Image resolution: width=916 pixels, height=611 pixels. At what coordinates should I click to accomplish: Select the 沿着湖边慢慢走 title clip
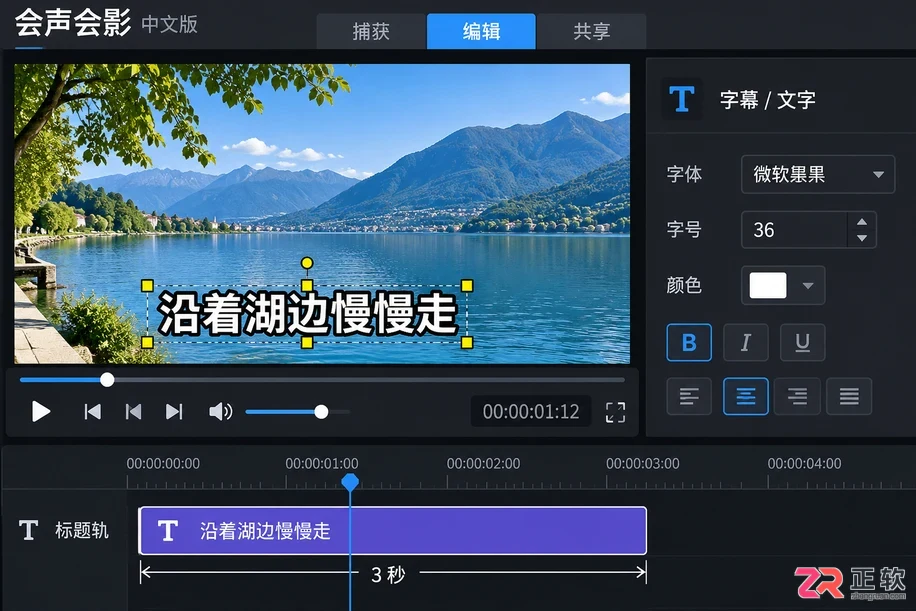[x=393, y=530]
